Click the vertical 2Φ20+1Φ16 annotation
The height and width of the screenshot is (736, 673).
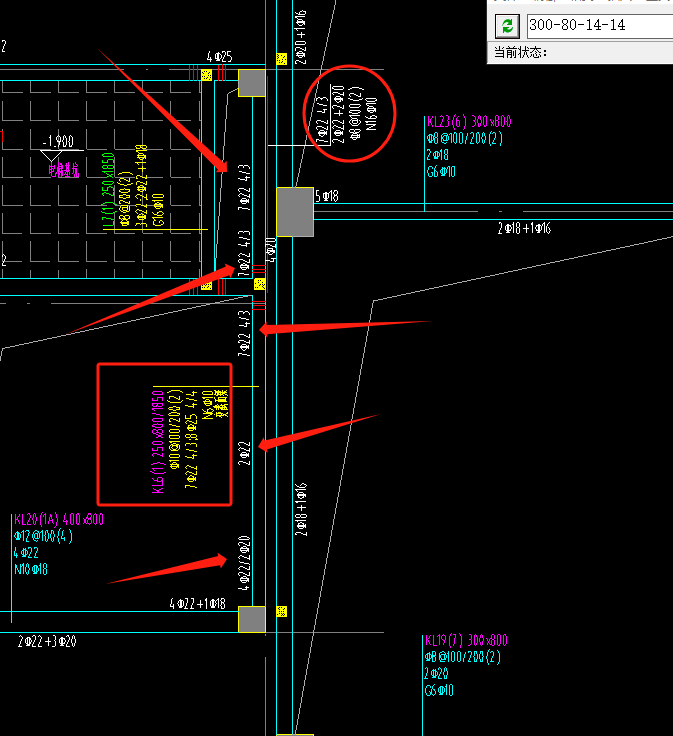[300, 37]
